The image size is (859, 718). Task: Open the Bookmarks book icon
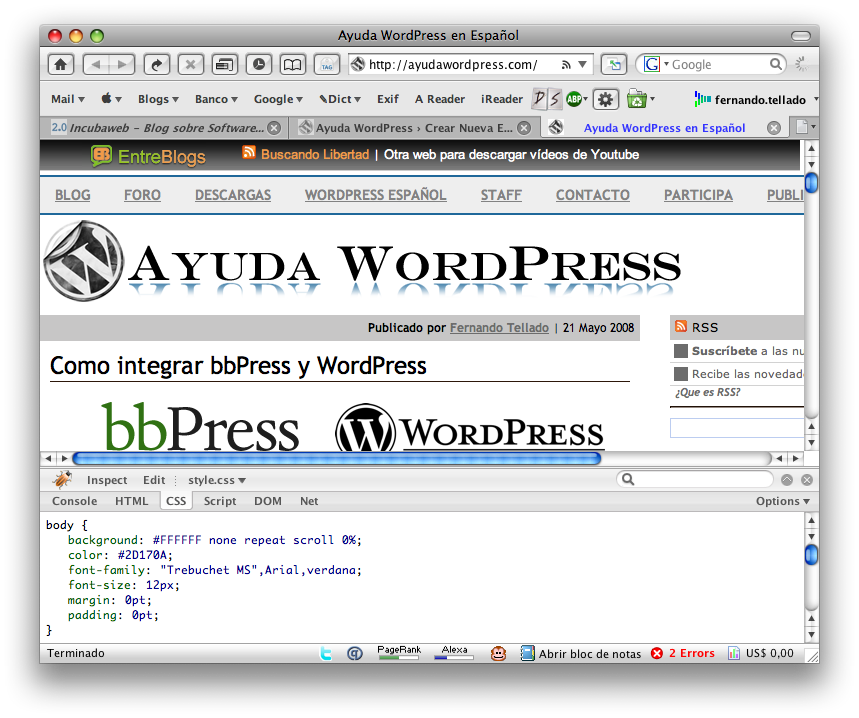click(x=292, y=65)
